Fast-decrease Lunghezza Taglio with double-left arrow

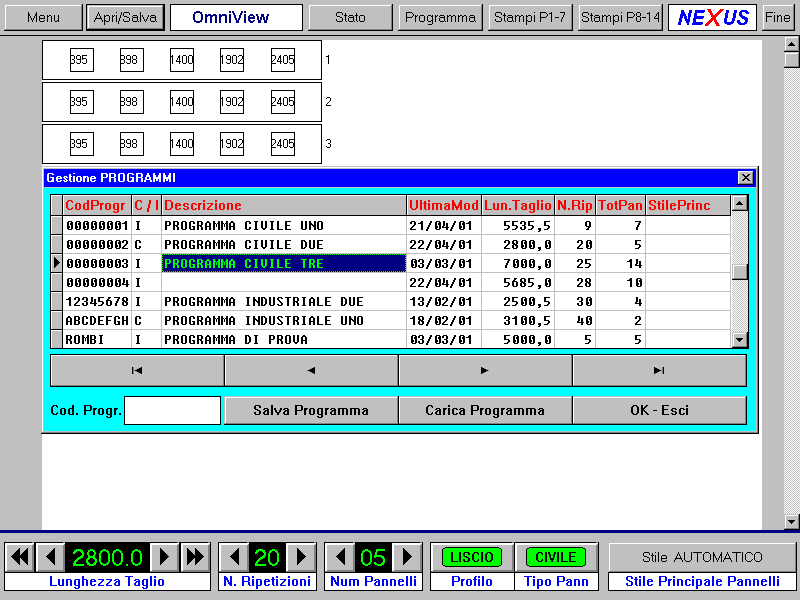20,557
